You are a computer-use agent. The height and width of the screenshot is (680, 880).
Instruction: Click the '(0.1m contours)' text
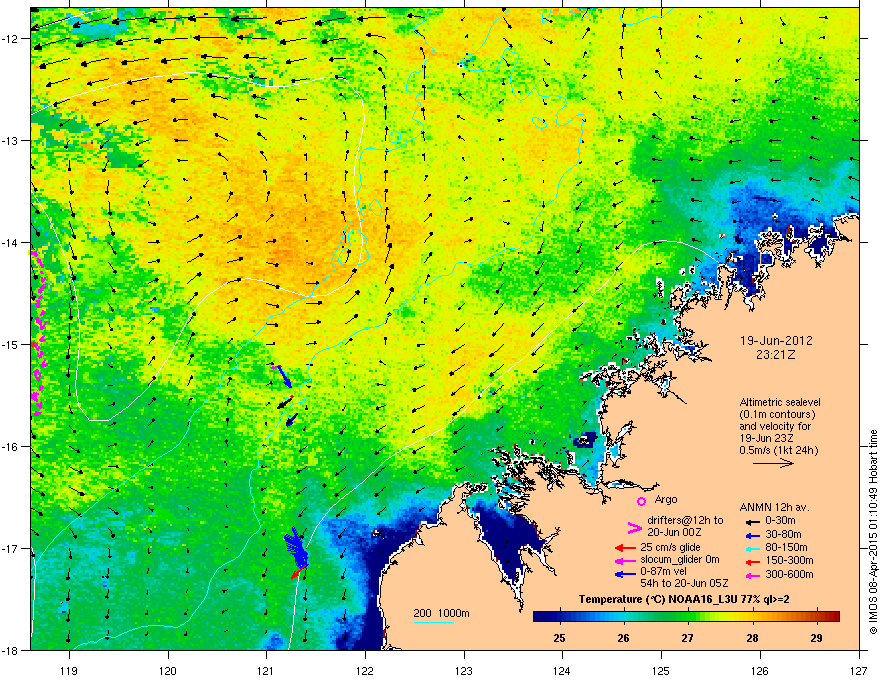(x=777, y=414)
